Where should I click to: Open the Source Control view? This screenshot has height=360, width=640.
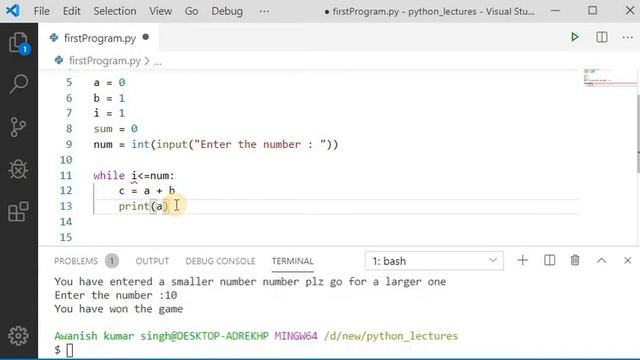[19, 127]
